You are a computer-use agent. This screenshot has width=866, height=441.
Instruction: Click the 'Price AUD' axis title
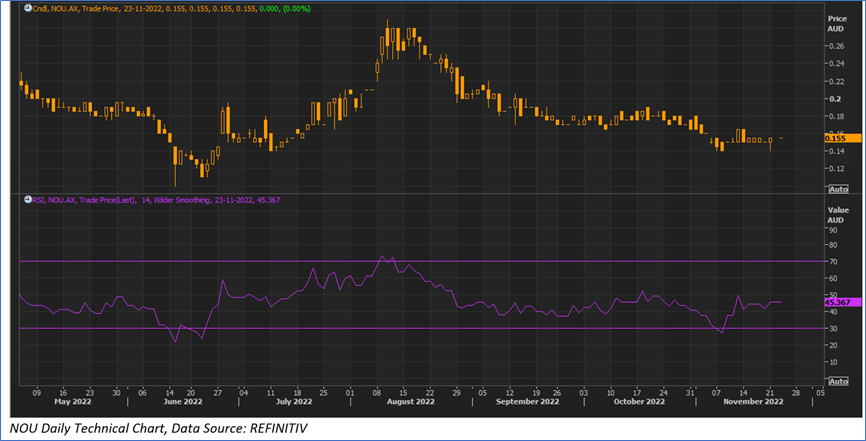click(837, 24)
